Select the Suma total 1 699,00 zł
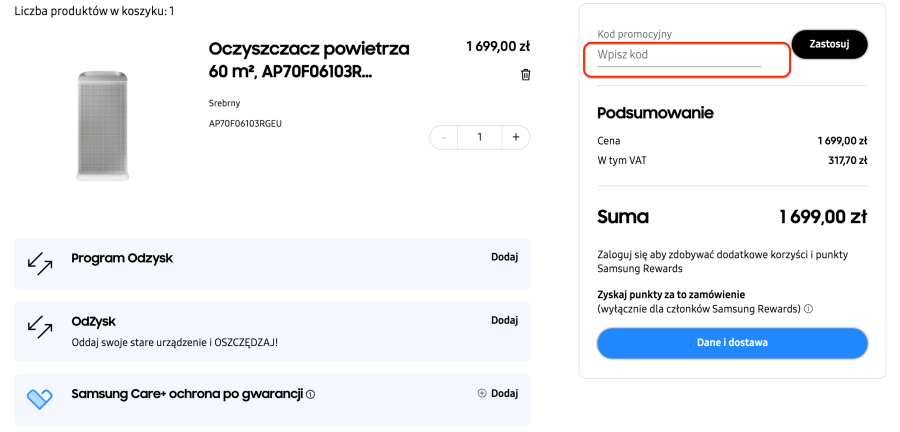Screen dimensions: 900x432 pyautogui.click(x=823, y=217)
